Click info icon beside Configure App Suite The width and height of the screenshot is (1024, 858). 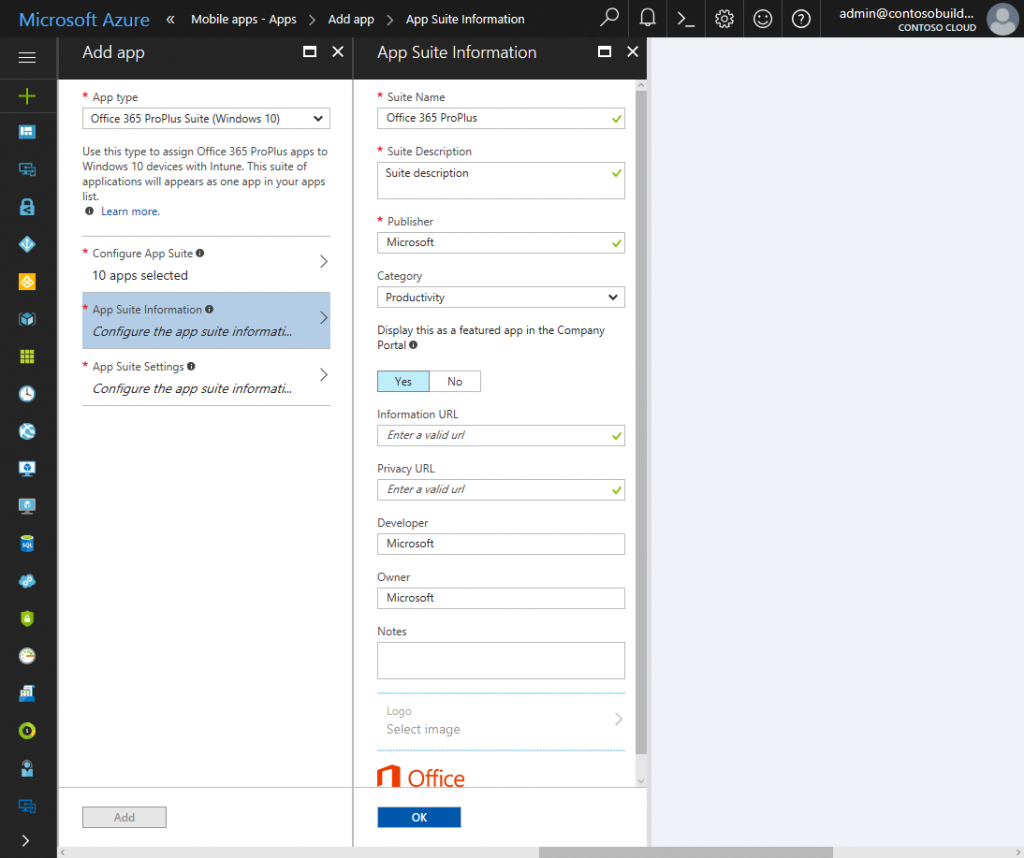(x=200, y=253)
